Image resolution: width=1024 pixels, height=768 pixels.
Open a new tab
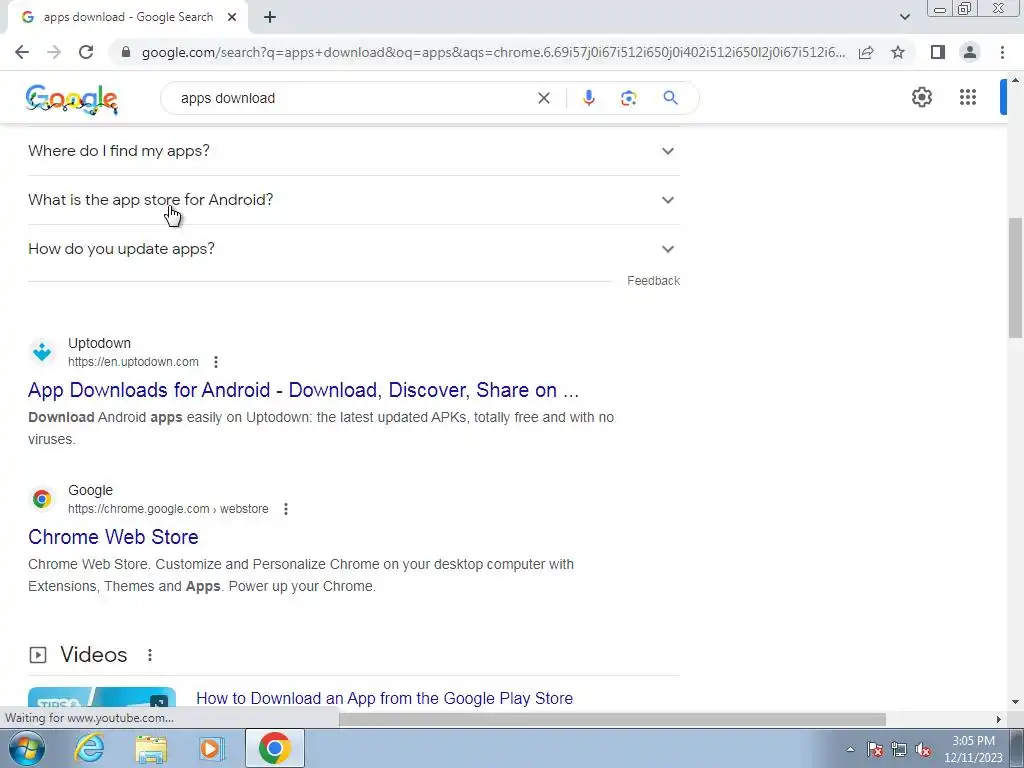click(270, 17)
